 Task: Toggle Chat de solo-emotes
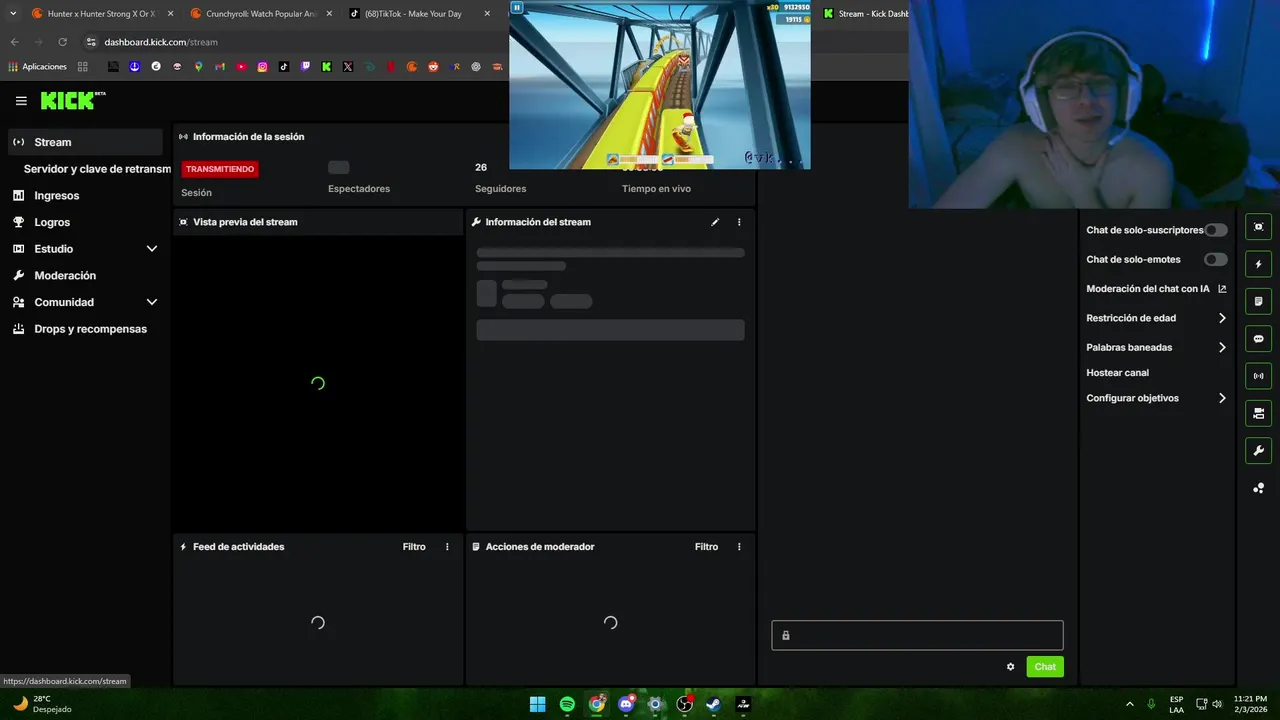pos(1215,259)
